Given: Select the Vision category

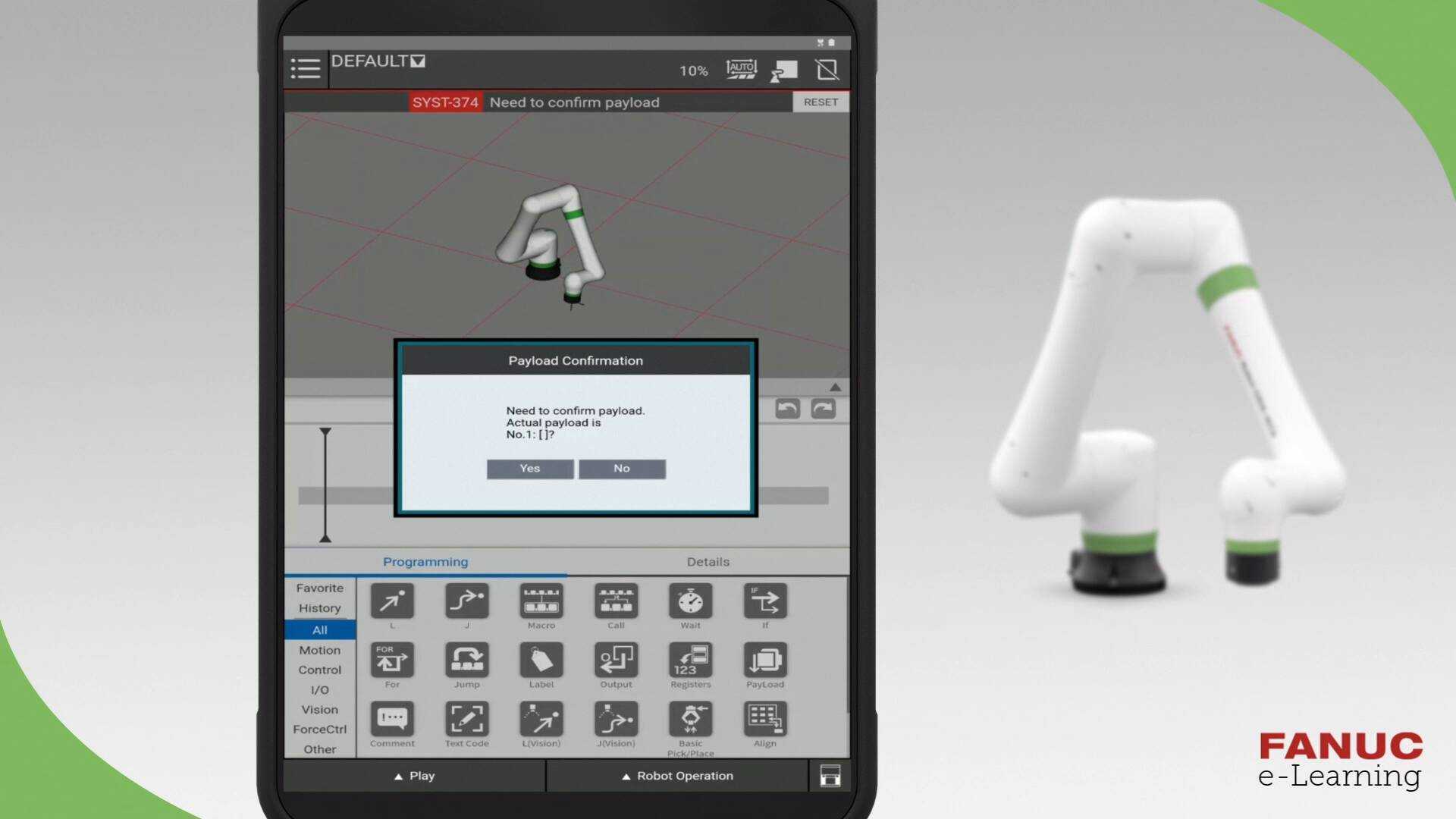Looking at the screenshot, I should click(320, 710).
